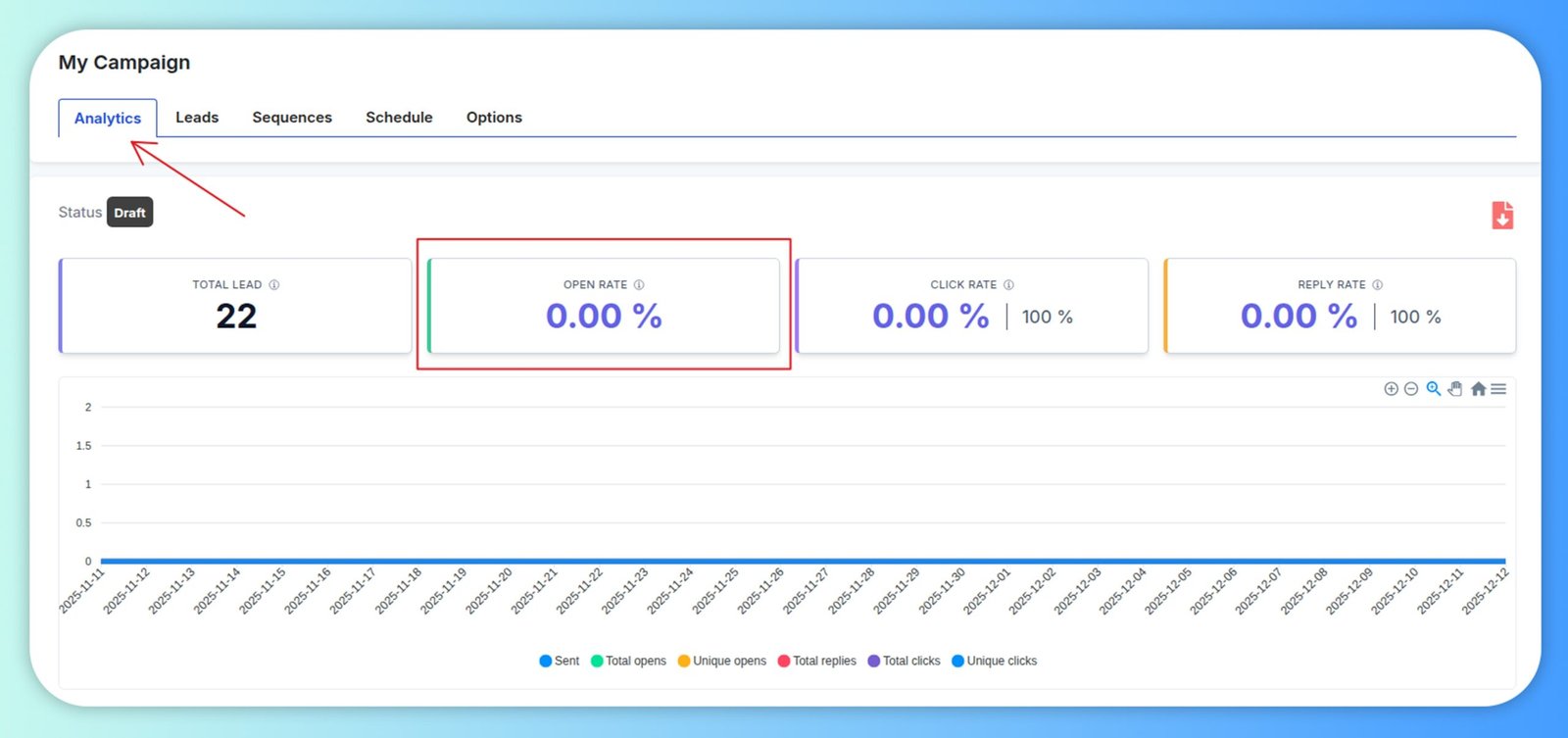Select the magnifier selection zoom tool
The width and height of the screenshot is (1568, 738).
click(x=1433, y=389)
